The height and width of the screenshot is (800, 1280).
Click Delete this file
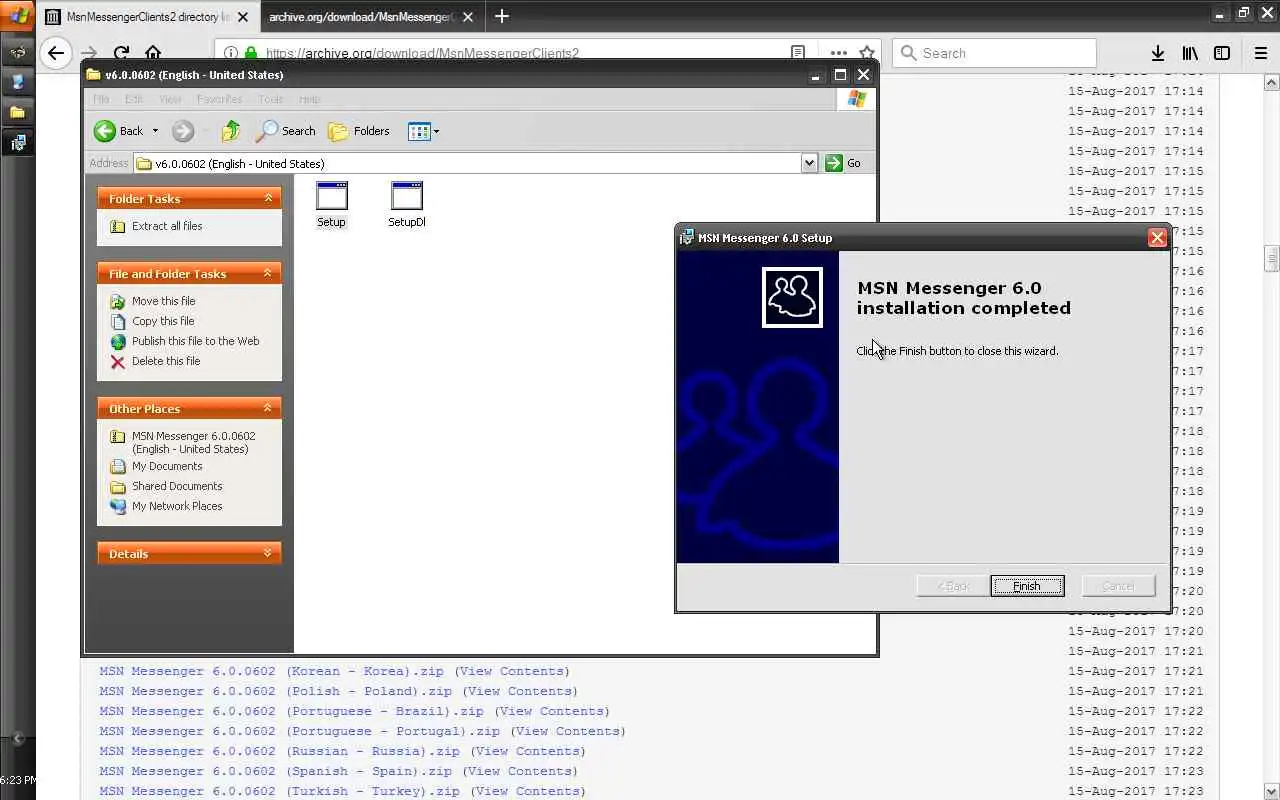pyautogui.click(x=155, y=361)
